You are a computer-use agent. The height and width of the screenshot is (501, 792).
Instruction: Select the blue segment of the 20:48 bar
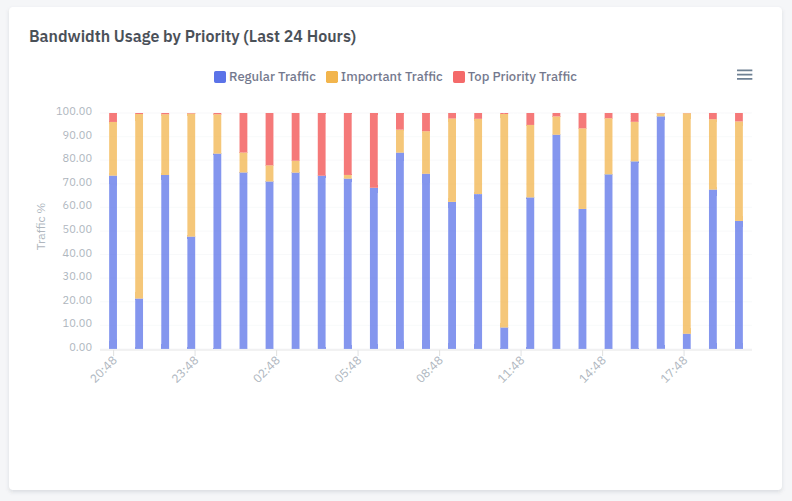tap(113, 262)
